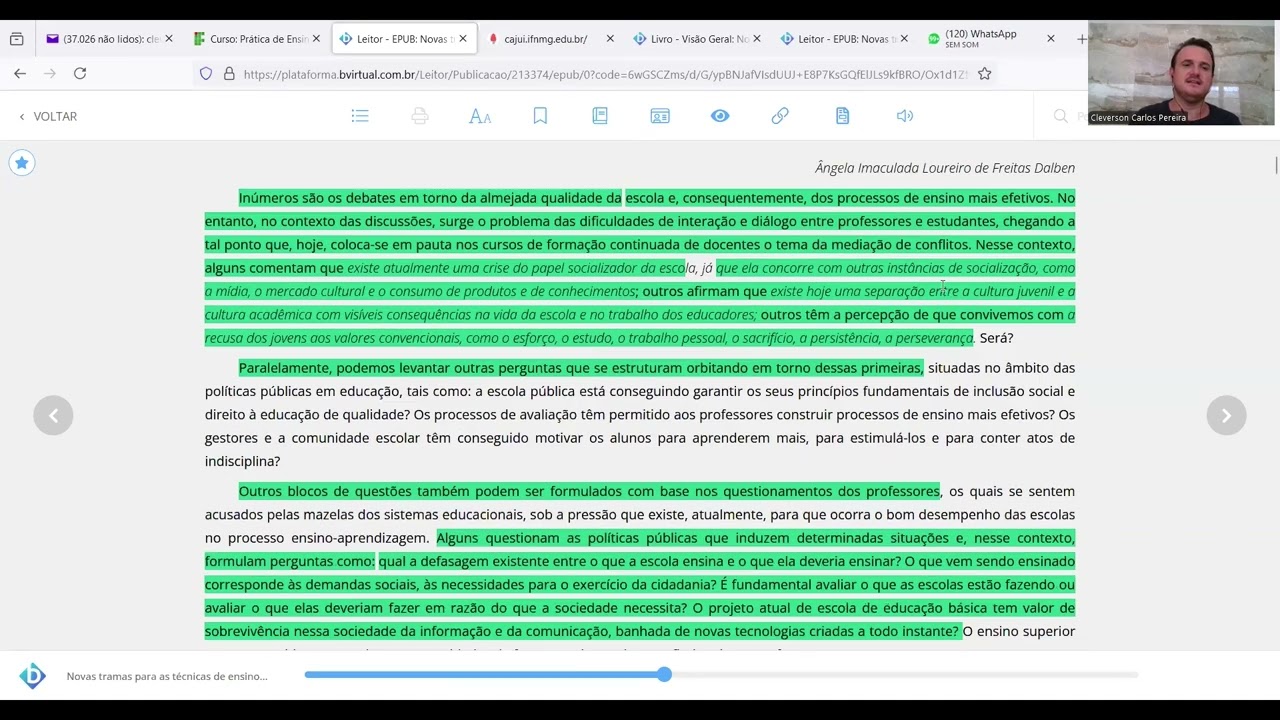
Task: Click highlighted text 'Outros blocos de questões'
Action: pyautogui.click(x=589, y=491)
